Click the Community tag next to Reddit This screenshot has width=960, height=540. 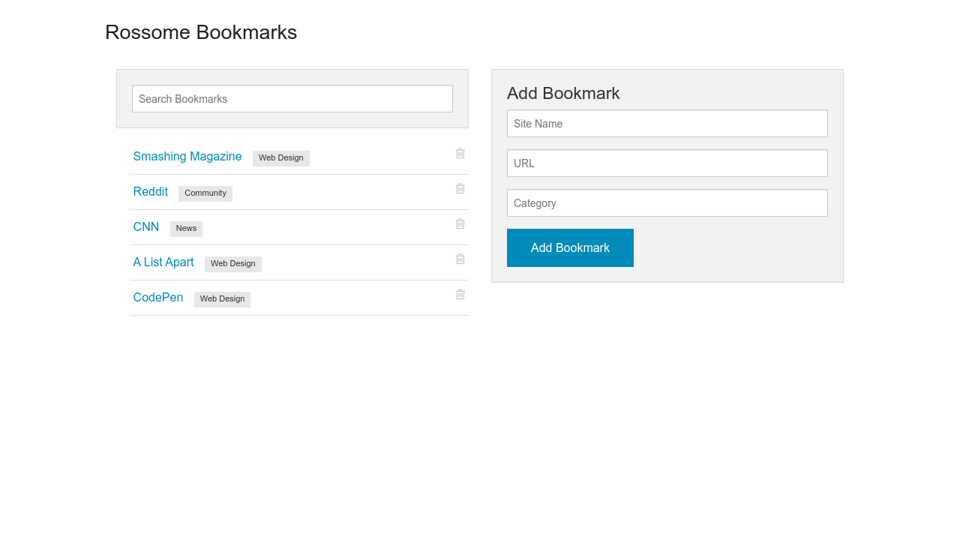pos(205,193)
